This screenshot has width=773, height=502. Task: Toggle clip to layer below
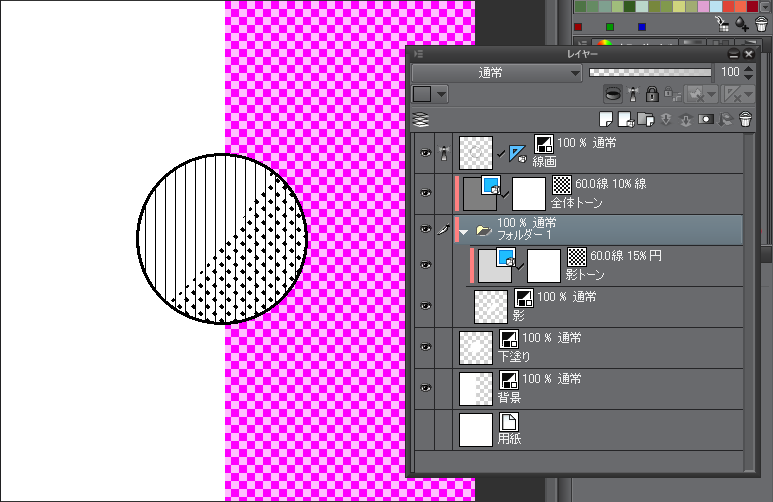click(x=613, y=94)
